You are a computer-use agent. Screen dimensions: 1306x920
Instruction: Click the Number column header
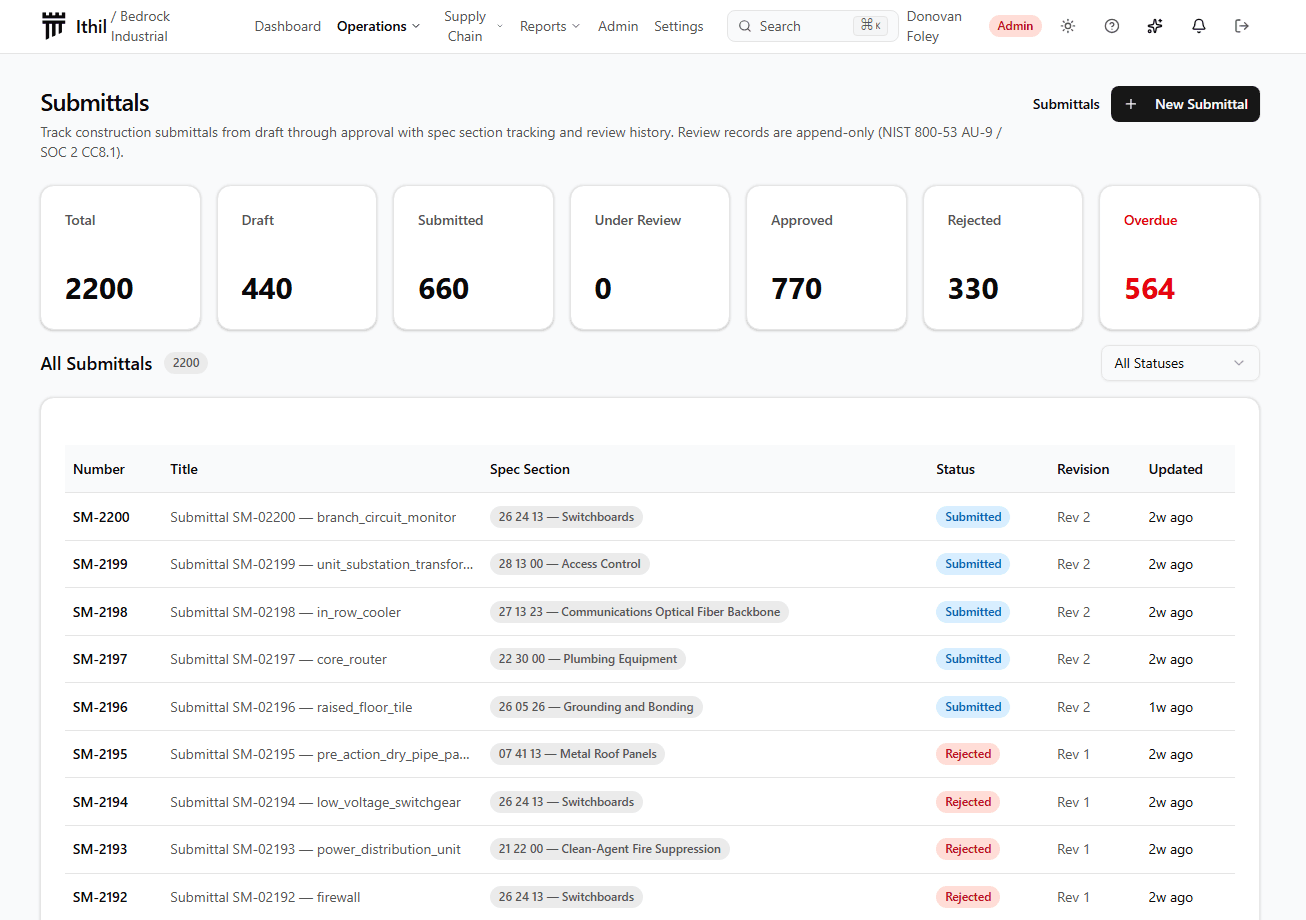[x=99, y=469]
